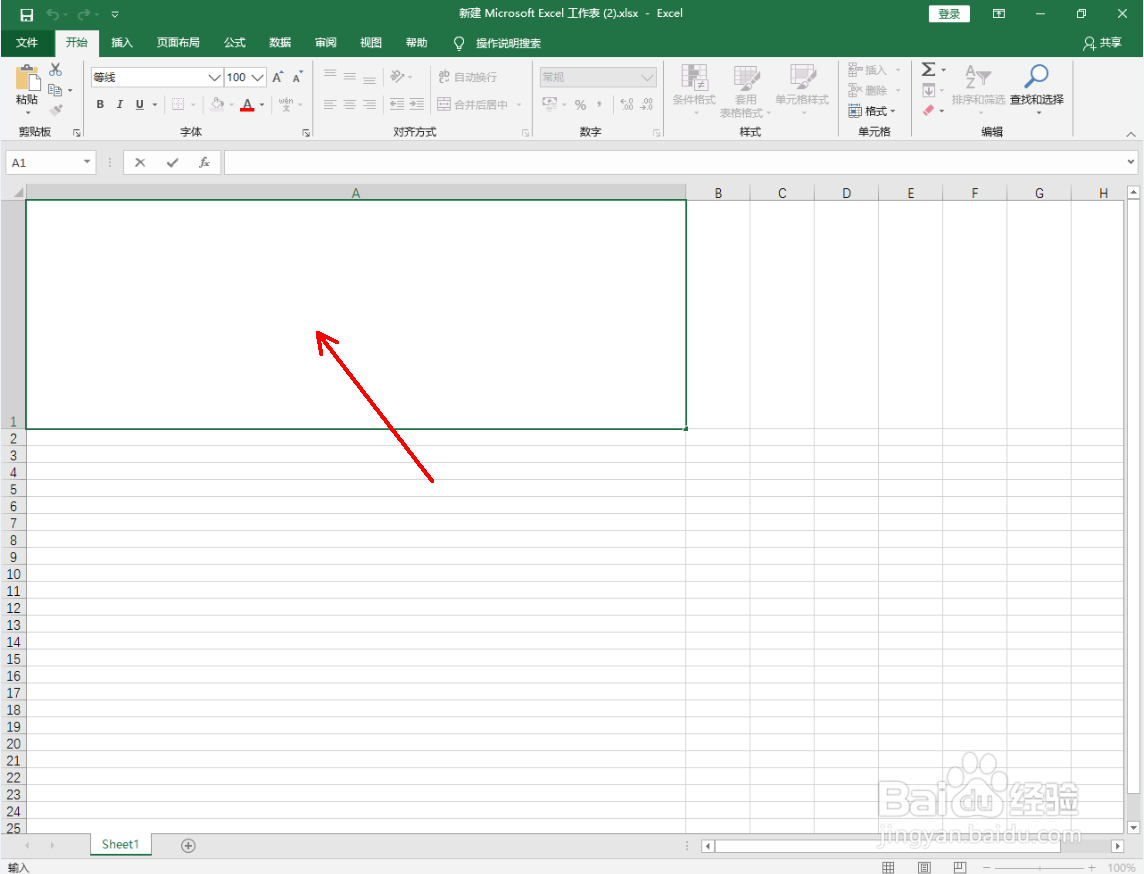Toggle align right icon
This screenshot has width=1144, height=874.
(369, 104)
